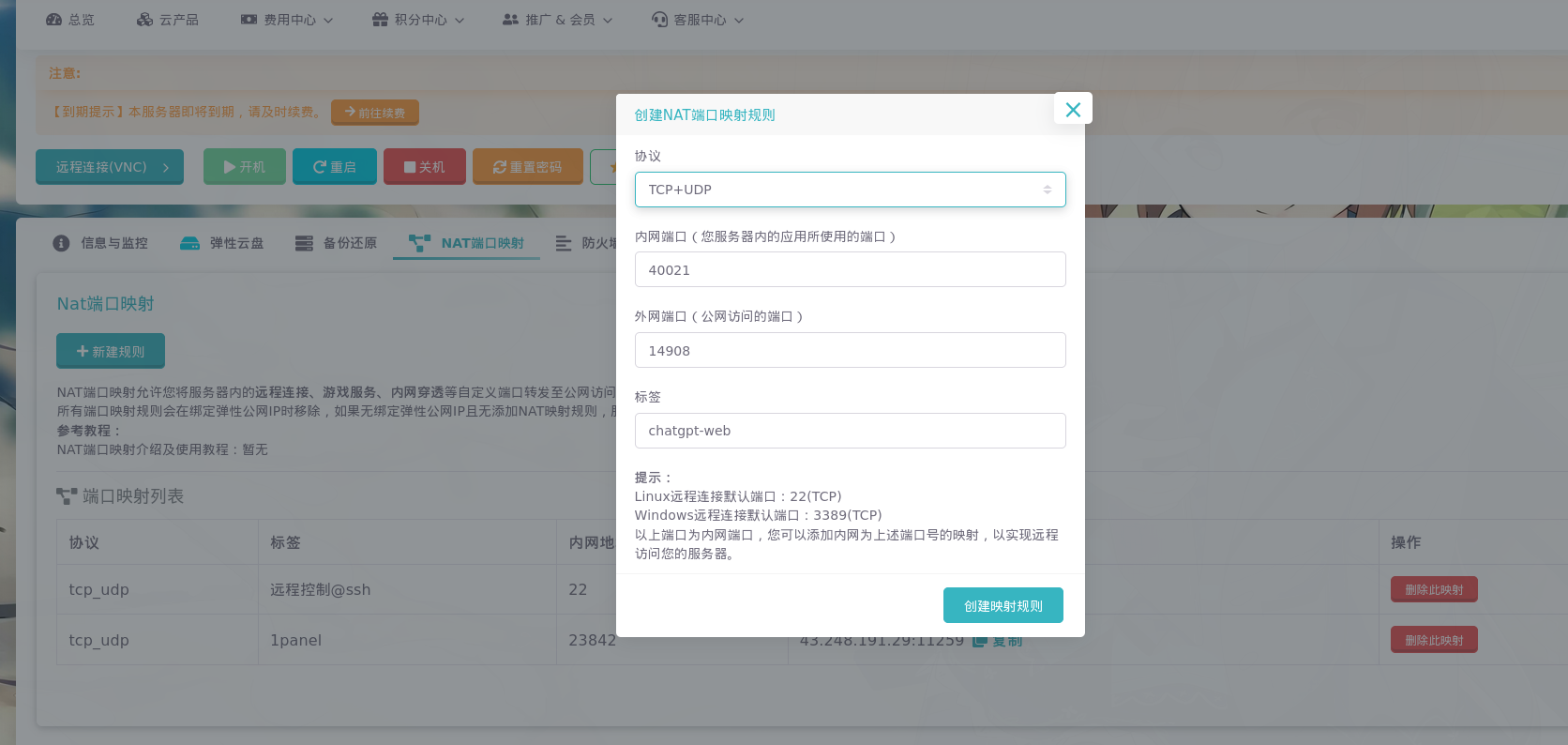Open the 总览 overview menu

(70, 20)
